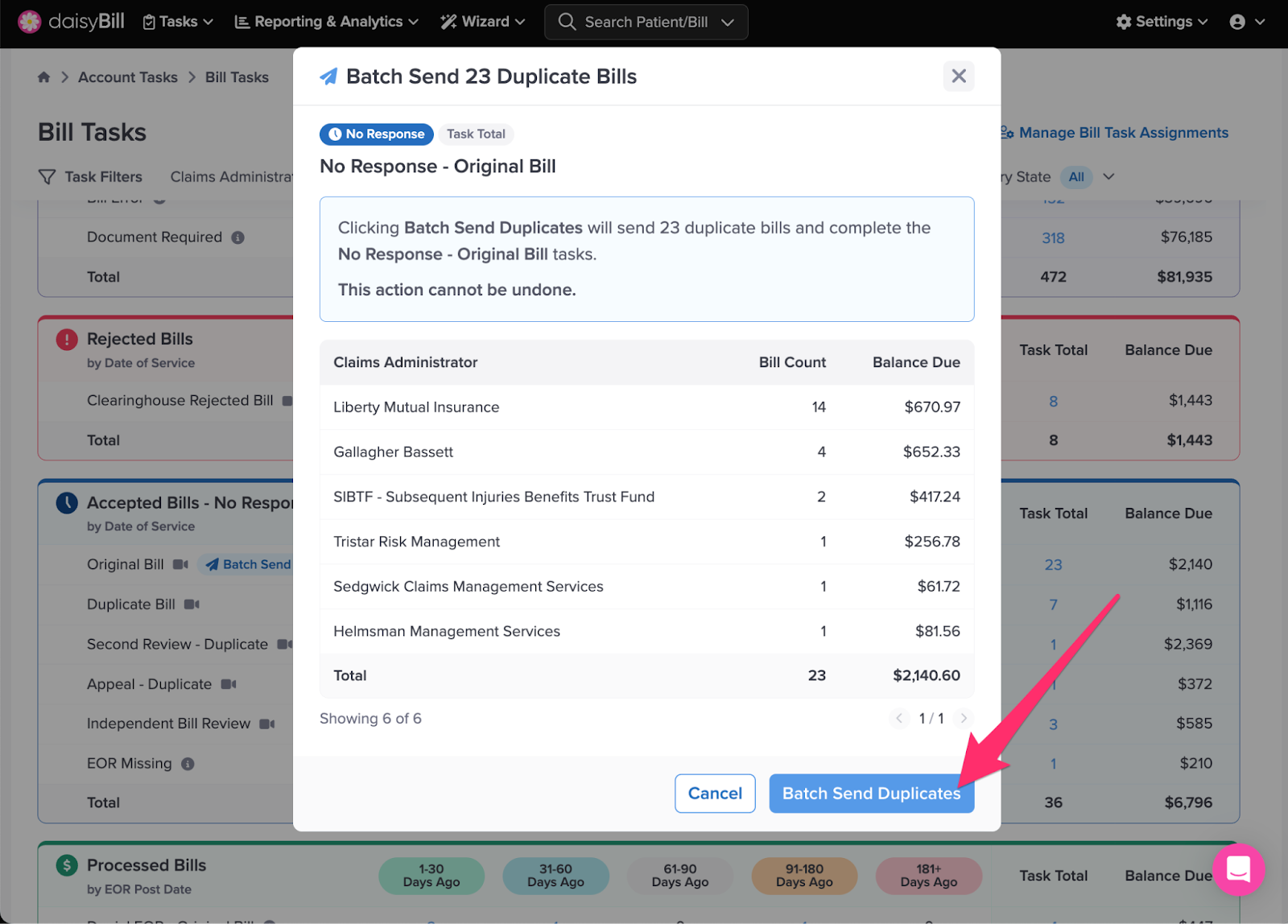Select the 1-30 Days Ago pill
The image size is (1288, 924).
point(431,876)
